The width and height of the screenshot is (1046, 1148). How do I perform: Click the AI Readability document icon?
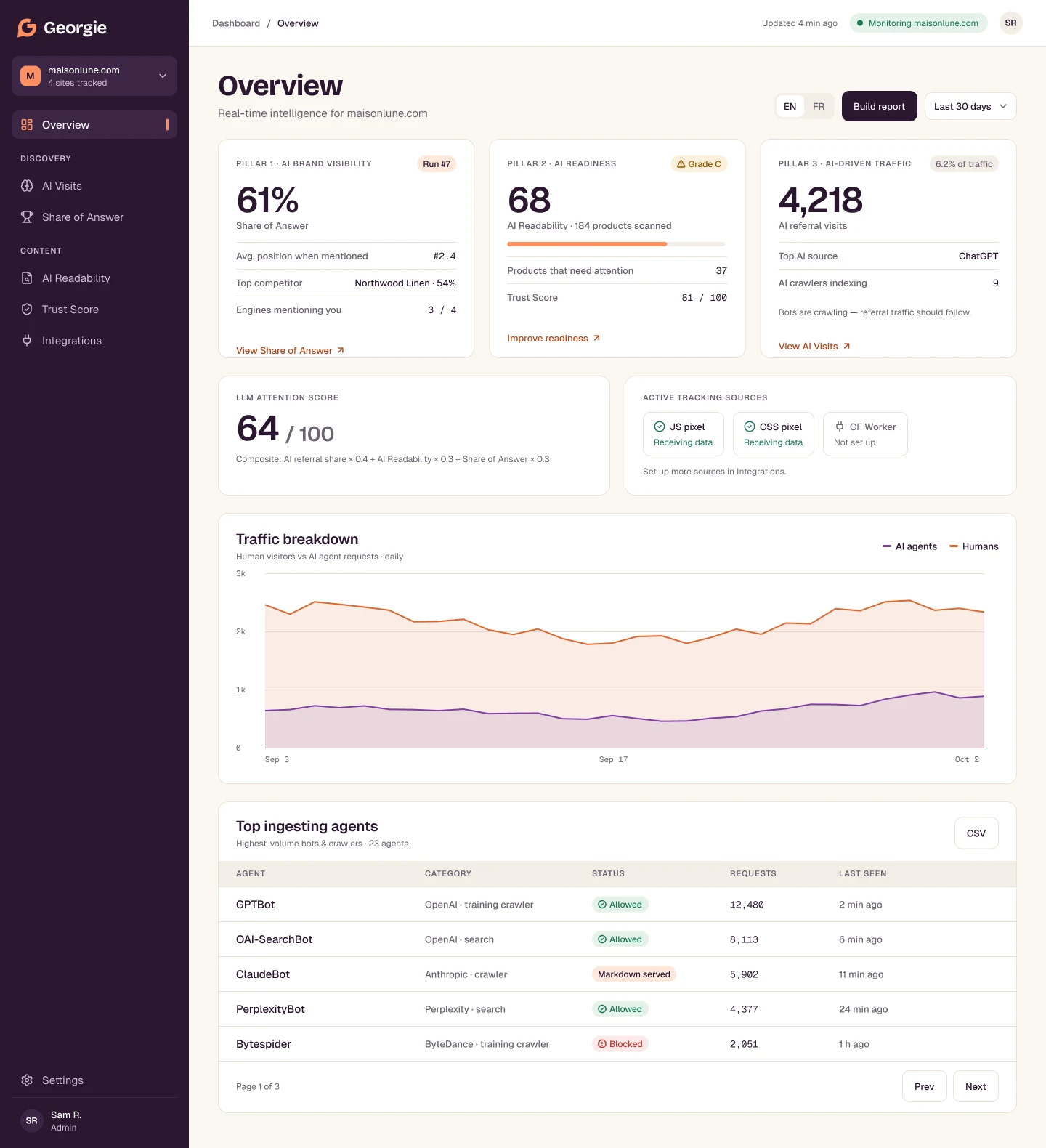(x=27, y=278)
